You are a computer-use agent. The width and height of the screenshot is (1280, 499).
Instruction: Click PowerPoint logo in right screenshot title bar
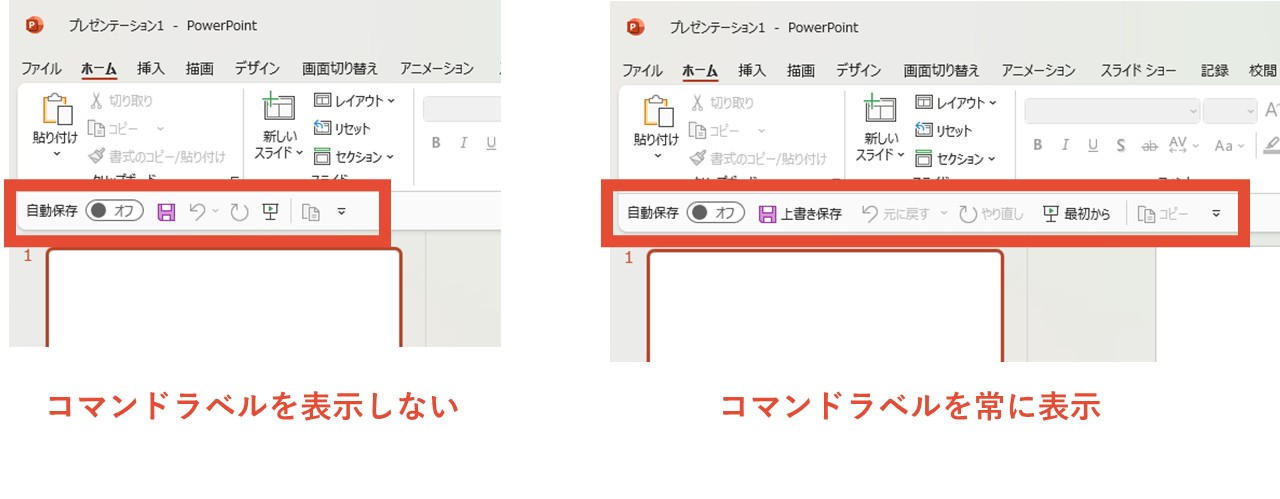[x=636, y=27]
